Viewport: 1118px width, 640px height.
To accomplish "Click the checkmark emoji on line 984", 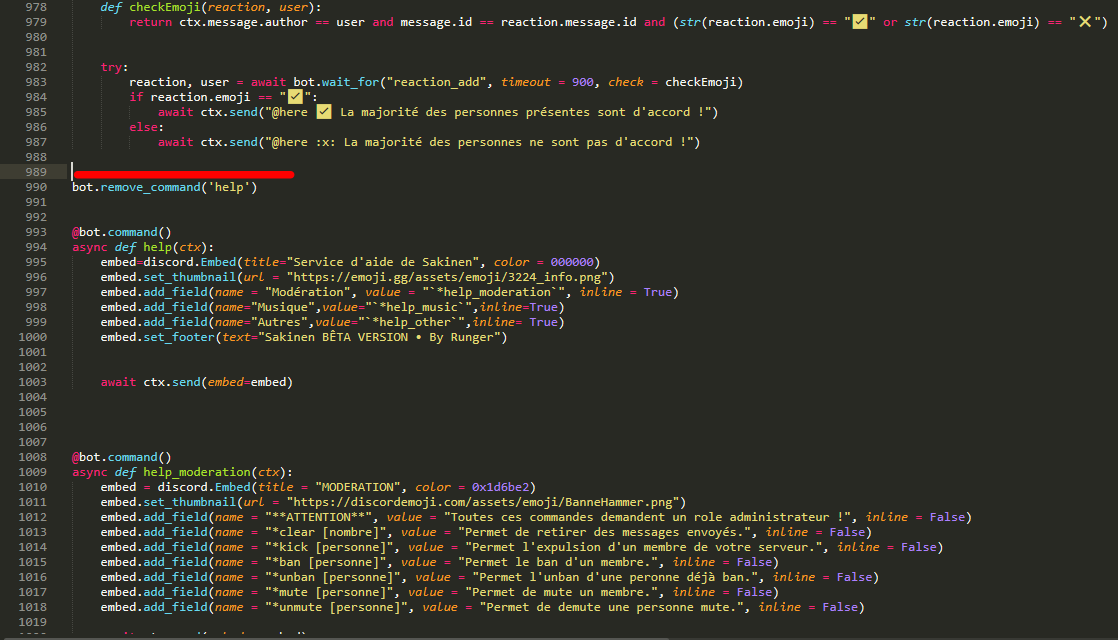I will click(295, 97).
